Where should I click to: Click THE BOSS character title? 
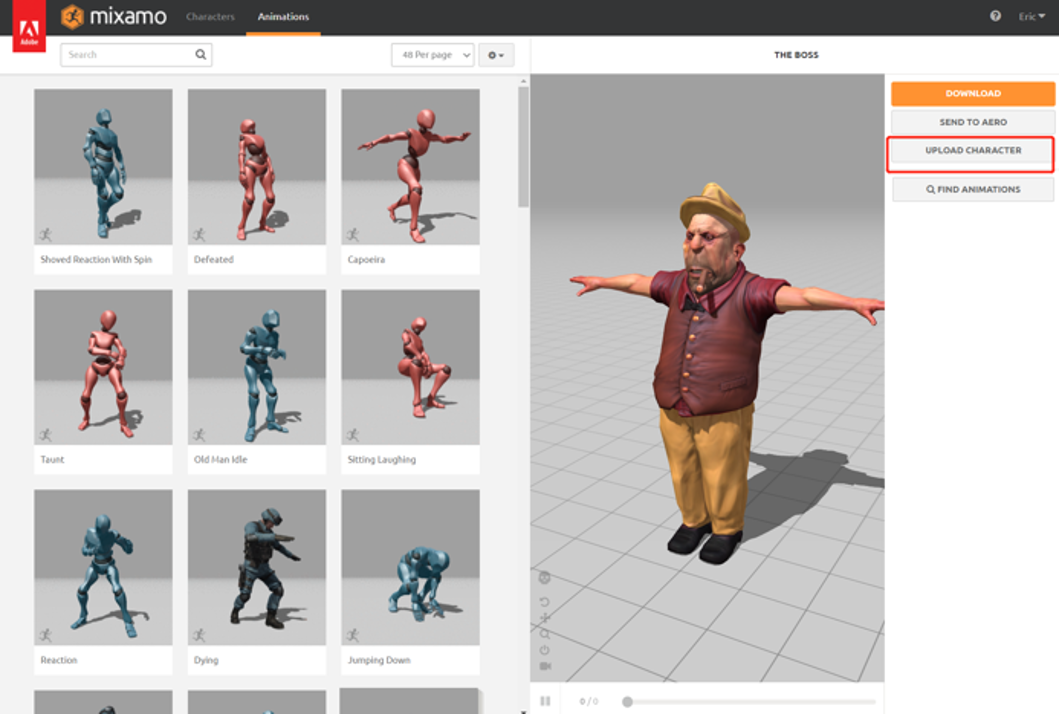tap(796, 55)
